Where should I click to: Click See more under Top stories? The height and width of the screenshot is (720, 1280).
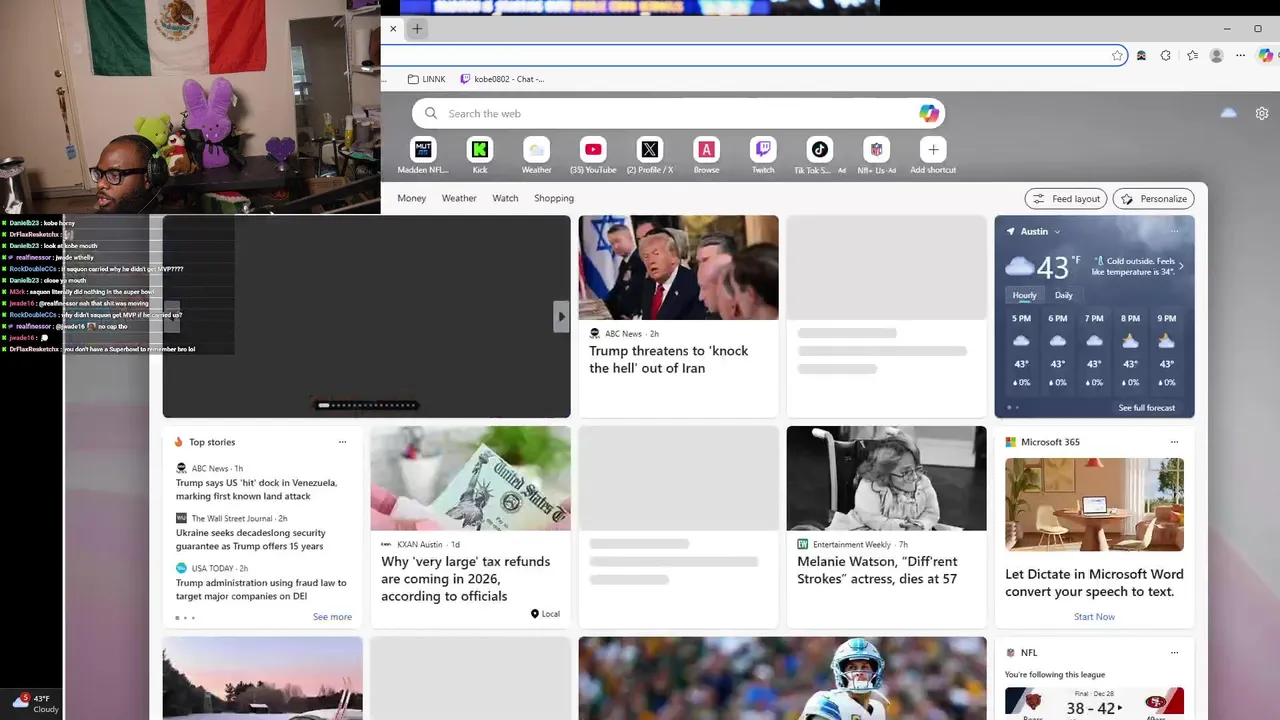tap(332, 617)
